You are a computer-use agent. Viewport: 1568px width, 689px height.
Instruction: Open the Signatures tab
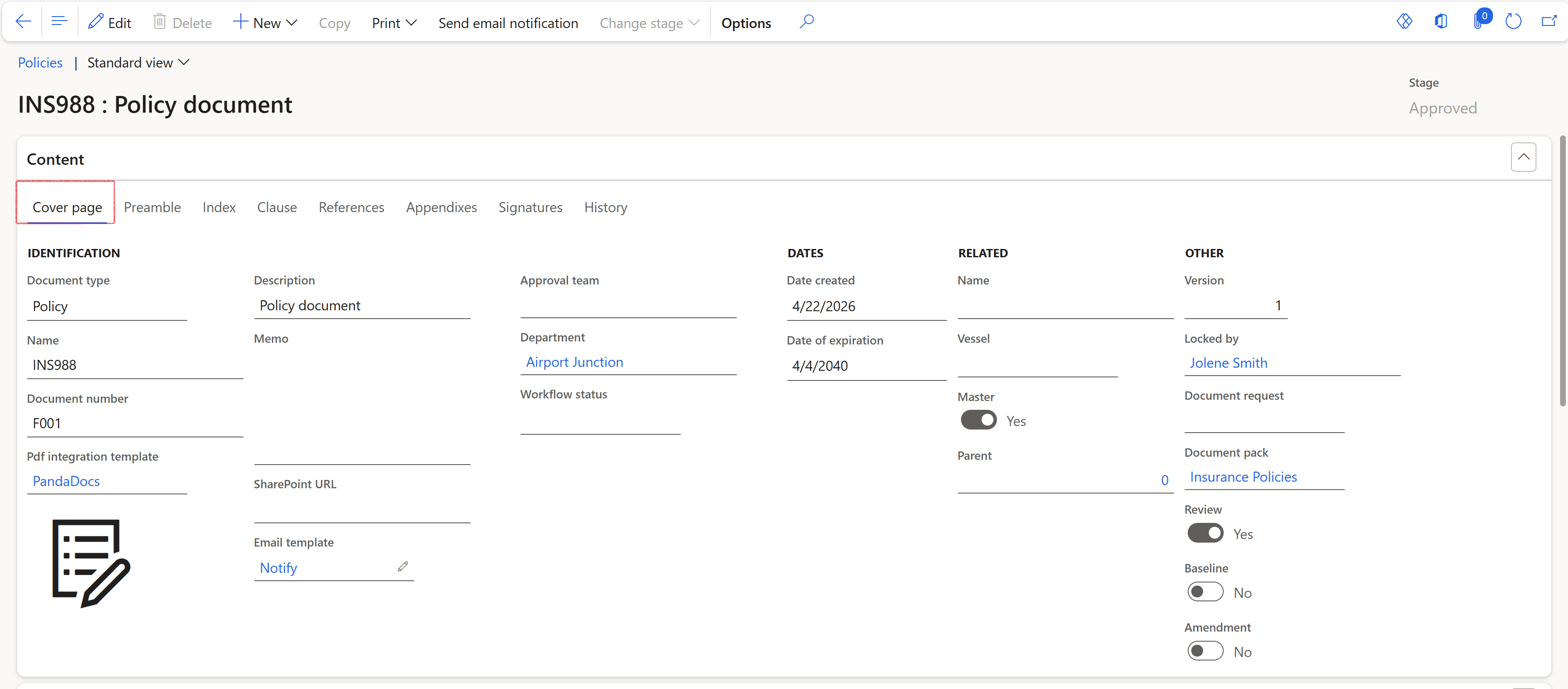click(x=529, y=207)
